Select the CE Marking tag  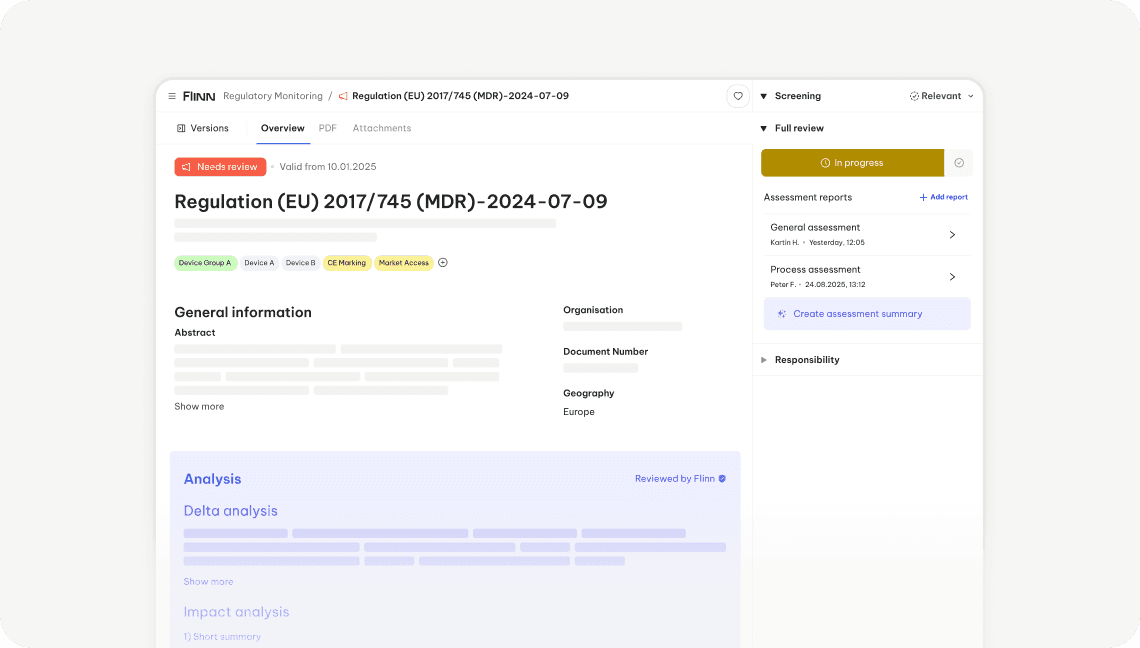point(347,263)
